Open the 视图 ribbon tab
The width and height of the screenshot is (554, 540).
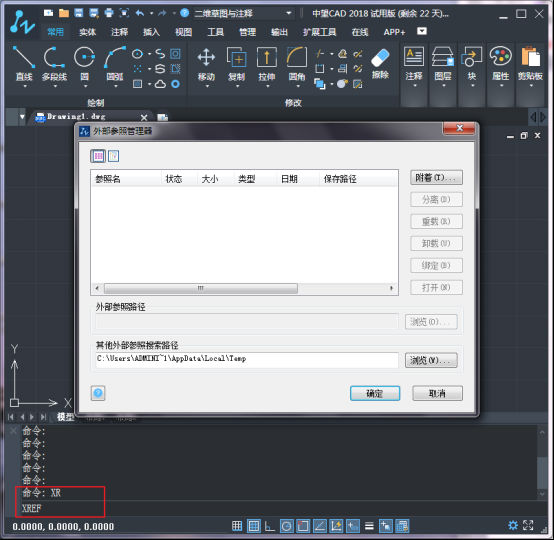click(x=183, y=32)
